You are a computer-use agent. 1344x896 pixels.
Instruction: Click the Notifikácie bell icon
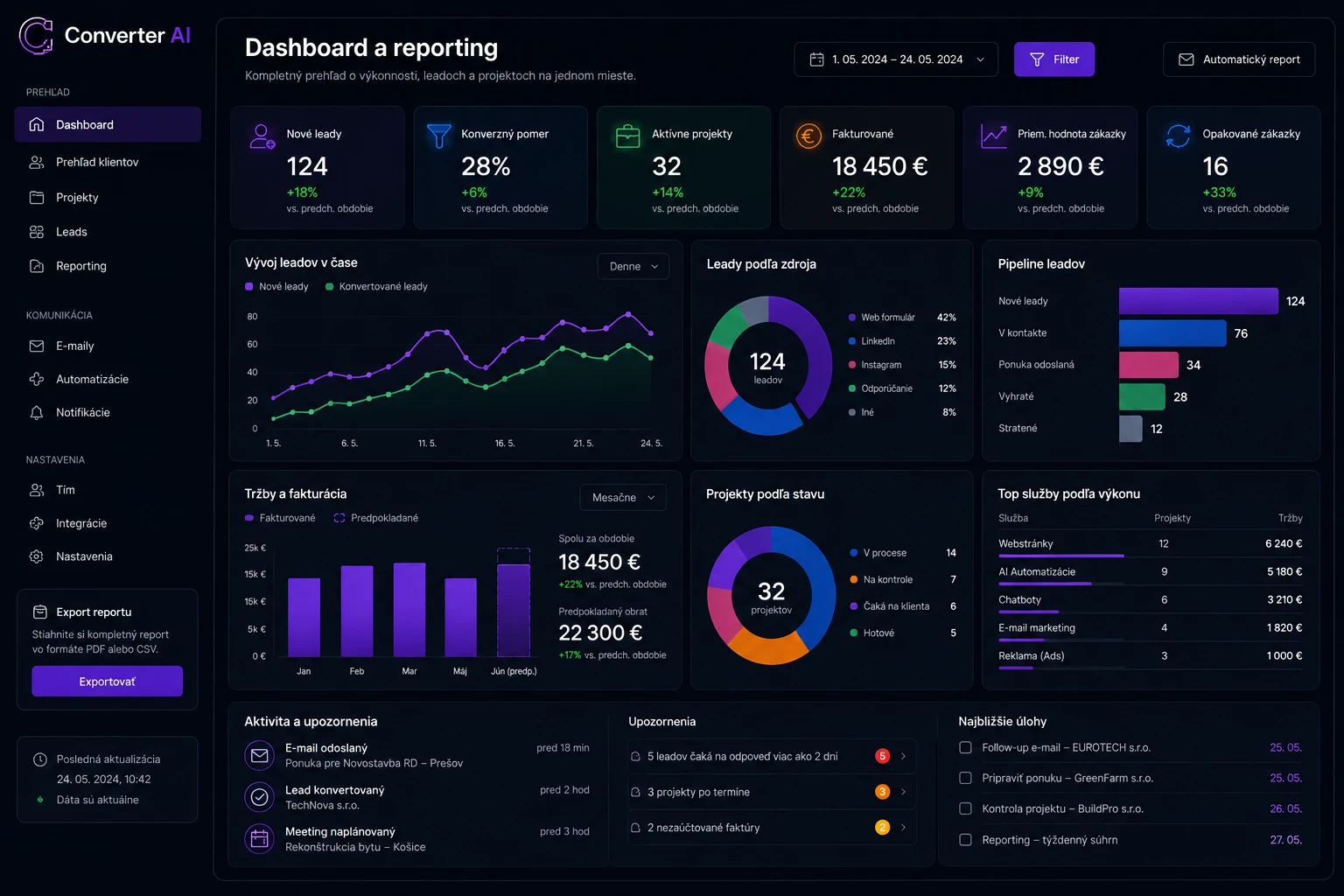37,412
